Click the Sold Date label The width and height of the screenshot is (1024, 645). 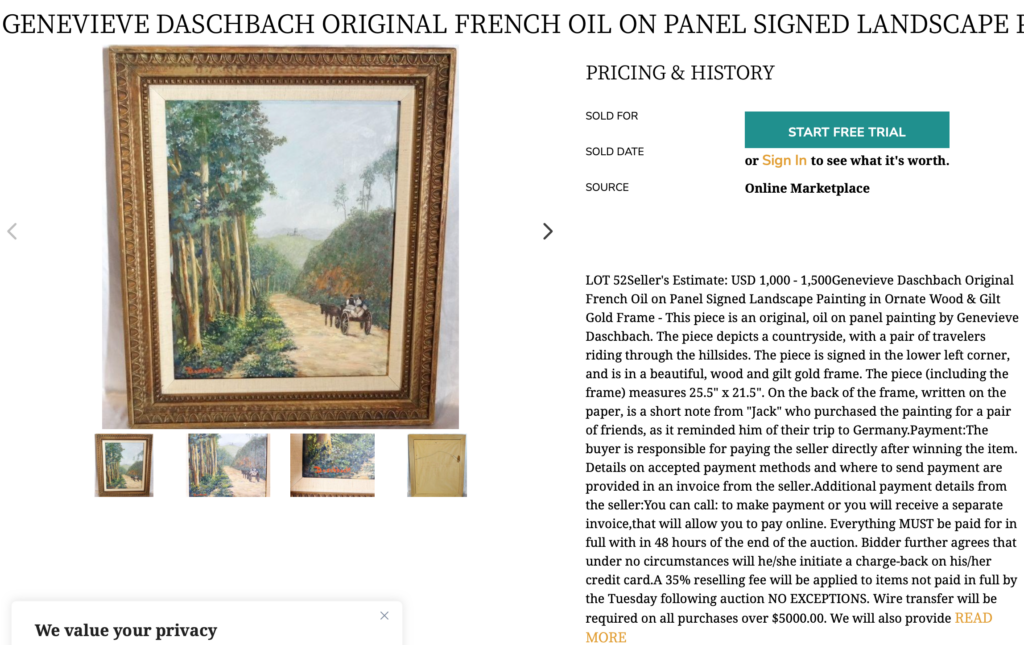click(x=615, y=152)
